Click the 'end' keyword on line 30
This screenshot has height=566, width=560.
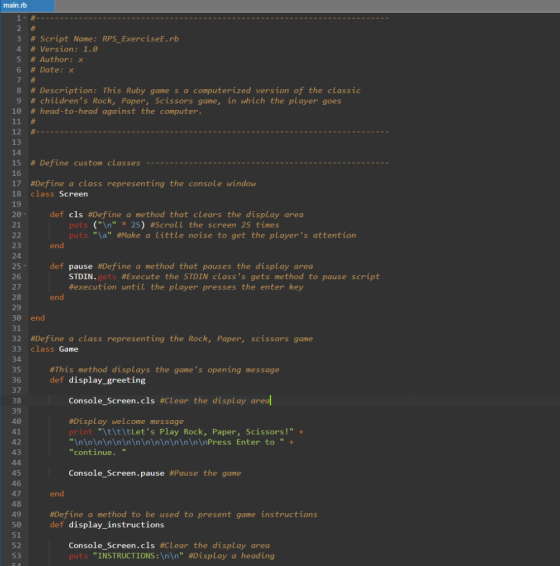pos(38,318)
